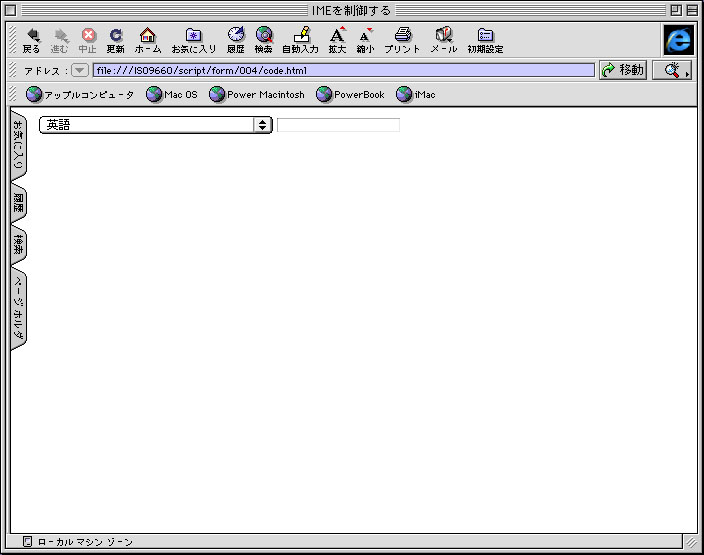The width and height of the screenshot is (704, 555).
Task: Click the text input field beside 英語
Action: point(338,125)
